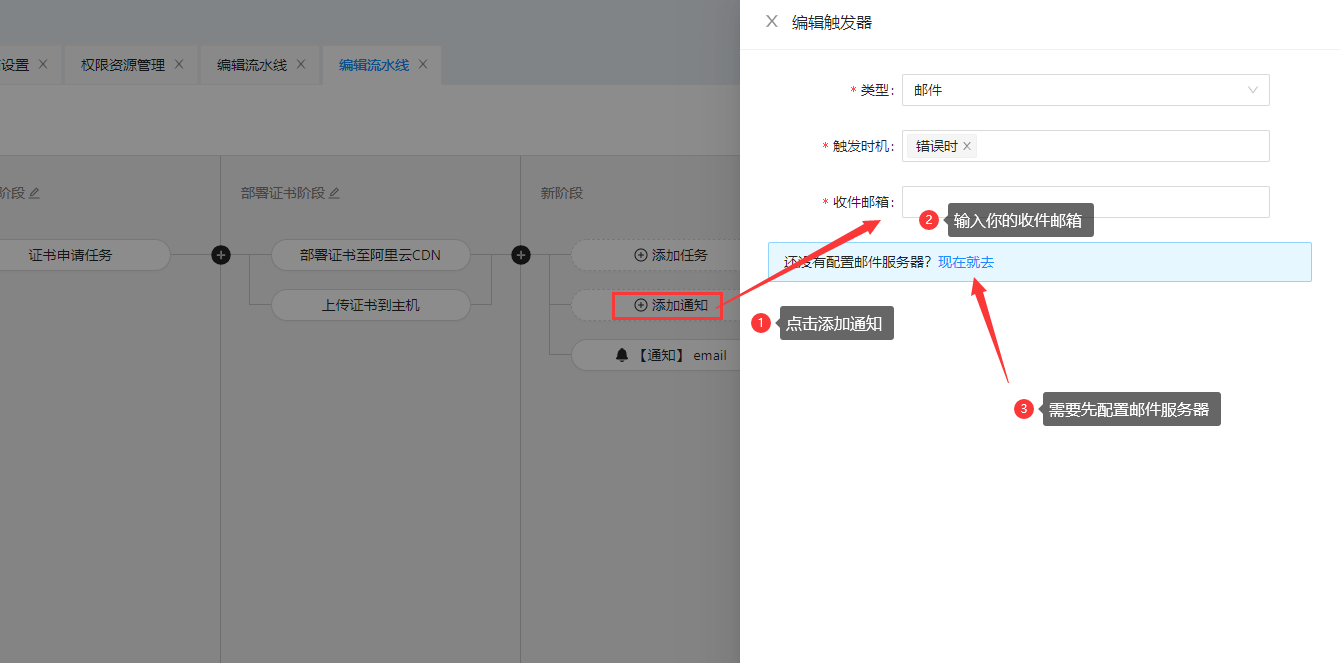
Task: Follow the 现在就去 link
Action: click(x=966, y=262)
